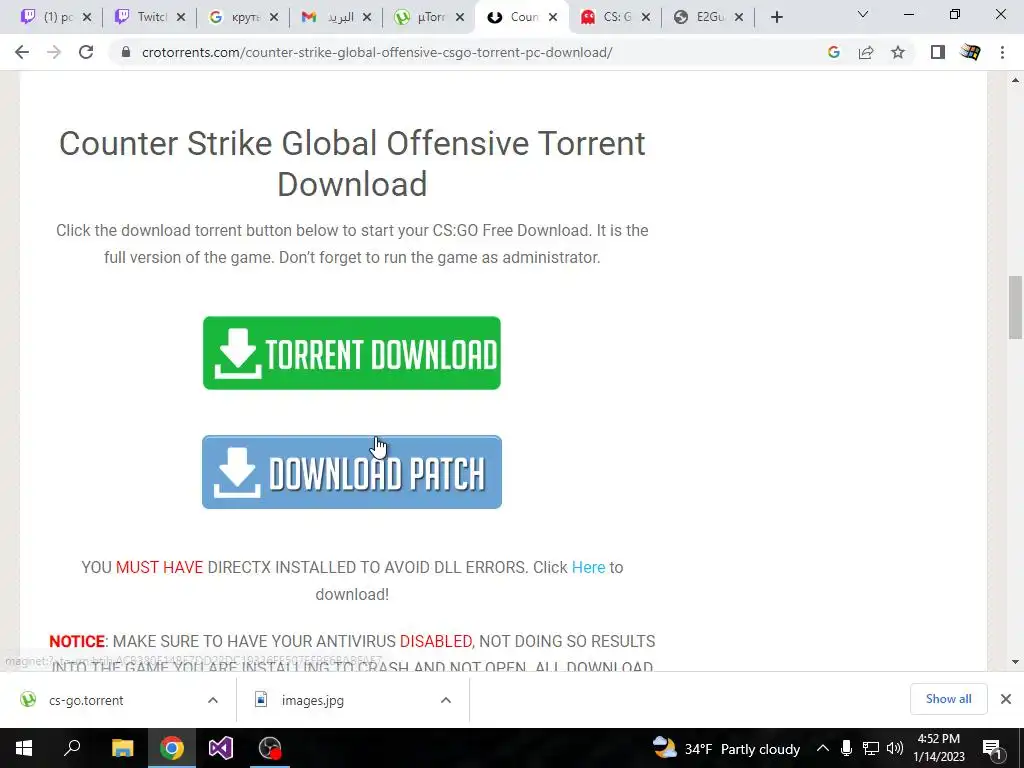Show hidden system tray icons
Screen dimensions: 1024x768
point(823,748)
